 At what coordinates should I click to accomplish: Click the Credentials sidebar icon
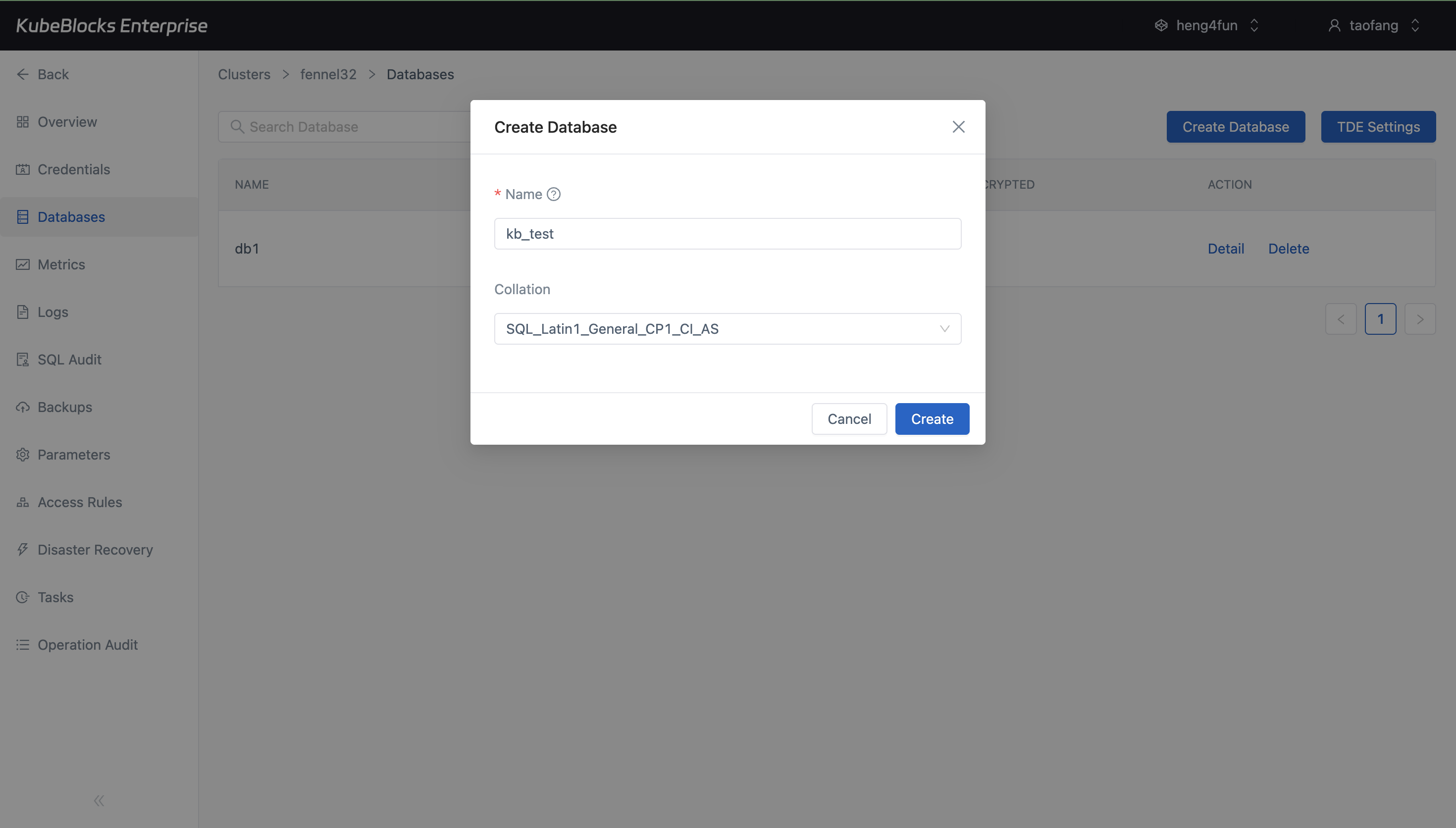[x=23, y=169]
